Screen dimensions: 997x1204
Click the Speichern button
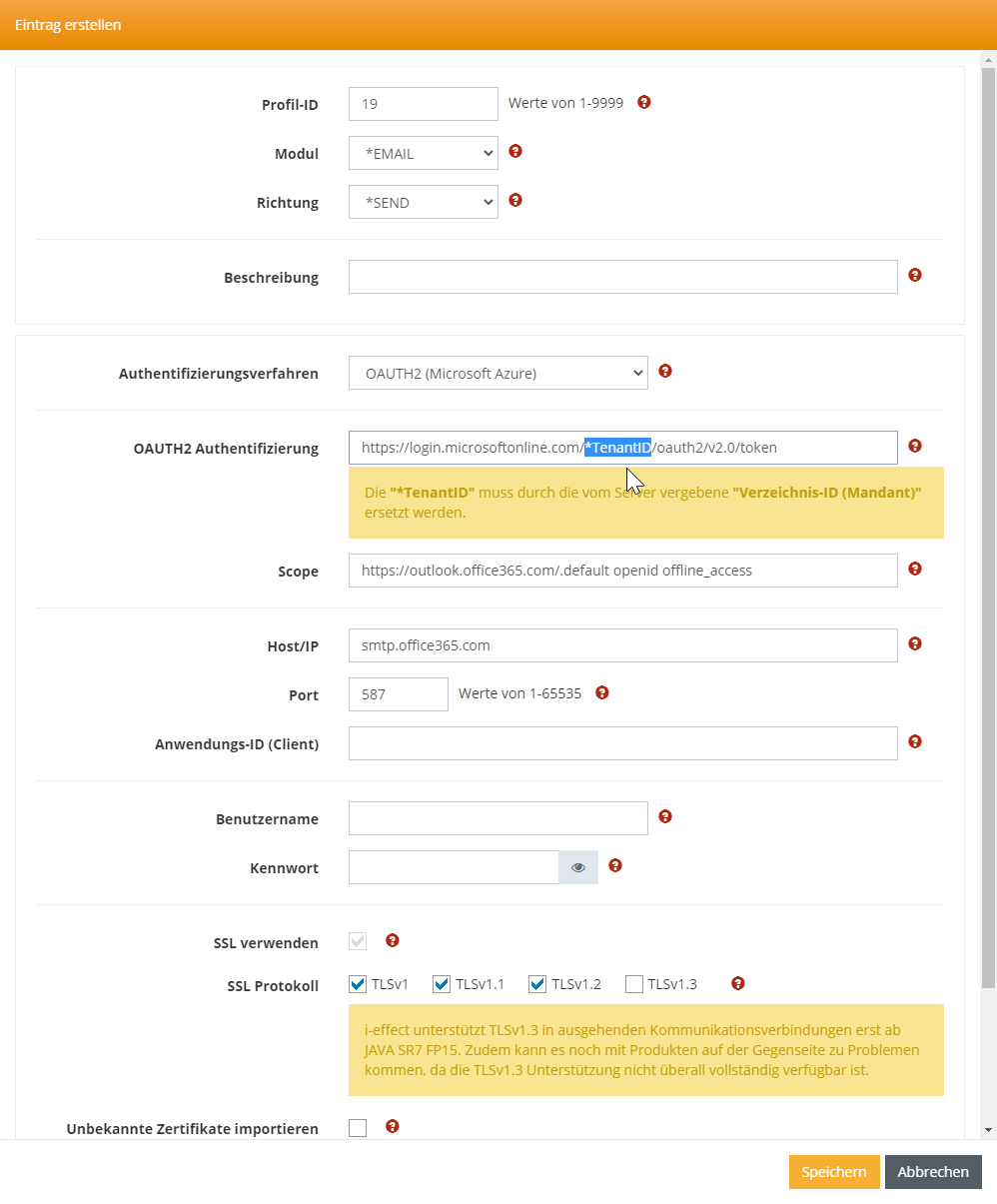(834, 1172)
